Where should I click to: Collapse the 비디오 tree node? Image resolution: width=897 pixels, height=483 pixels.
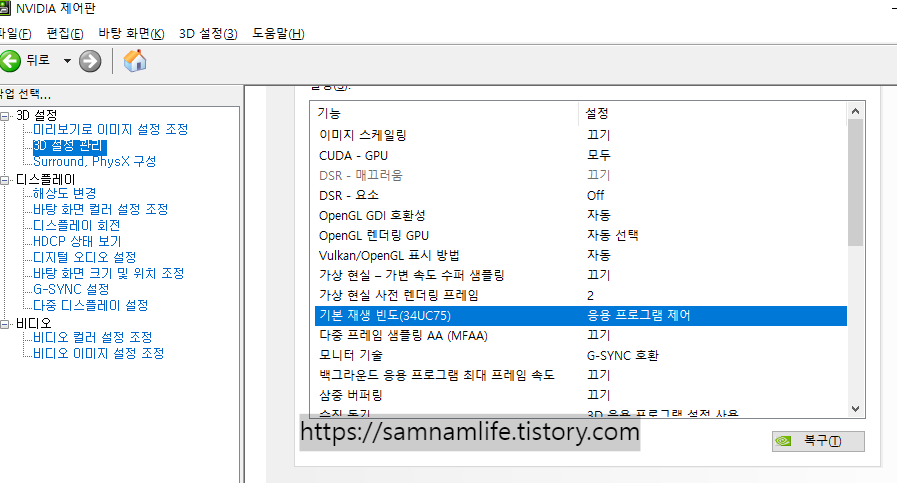pyautogui.click(x=5, y=324)
